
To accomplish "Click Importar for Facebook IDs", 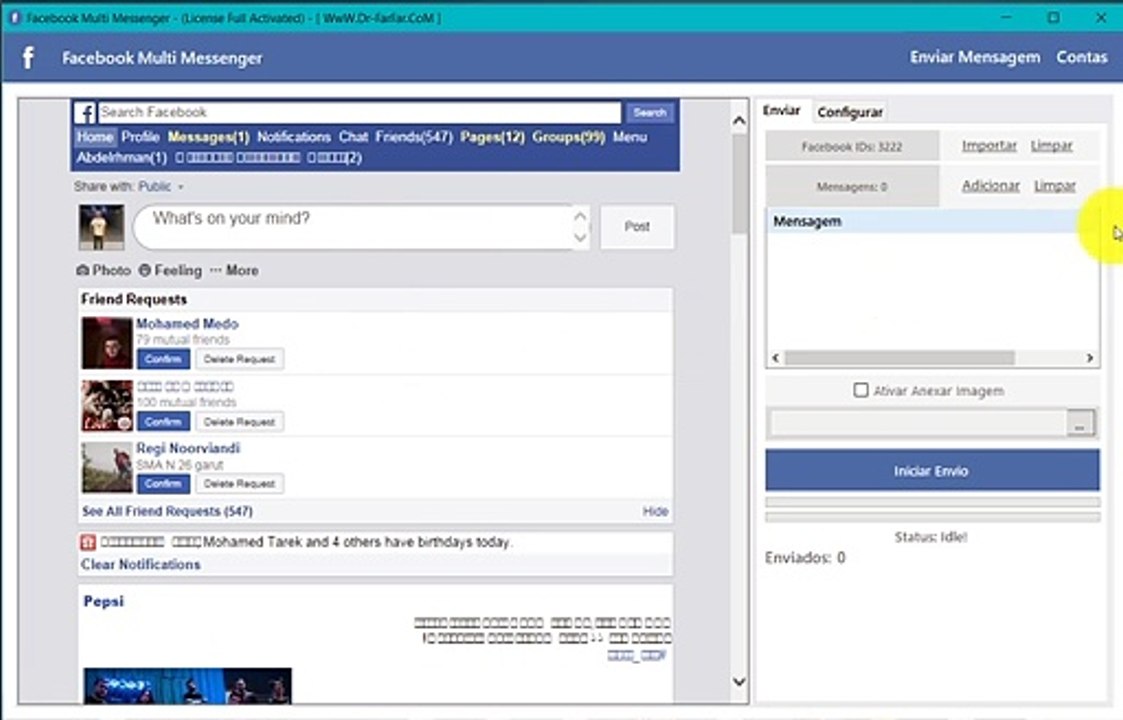I will pos(989,145).
